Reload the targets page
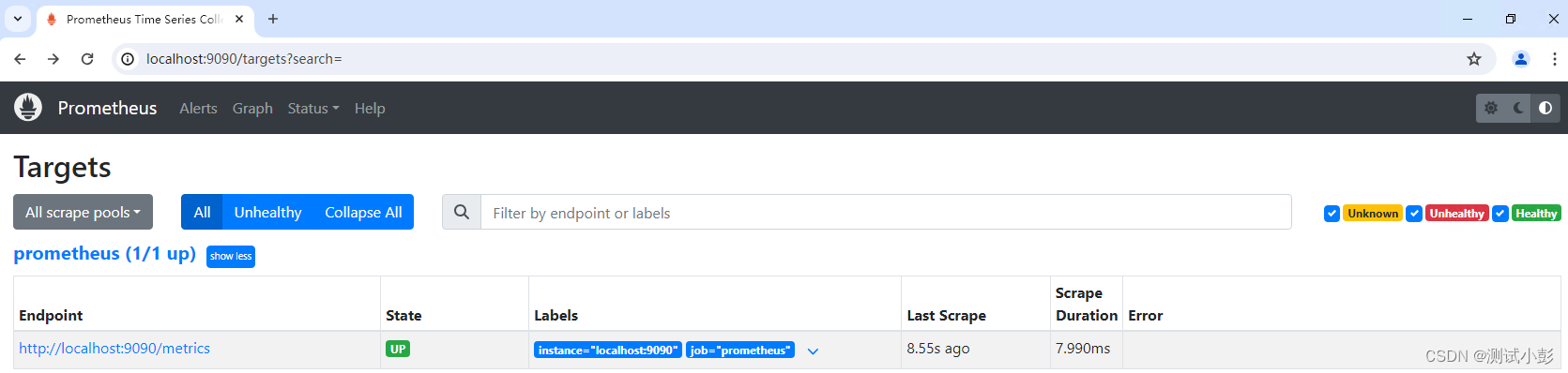Viewport: 1568px width, 373px height. (x=87, y=59)
